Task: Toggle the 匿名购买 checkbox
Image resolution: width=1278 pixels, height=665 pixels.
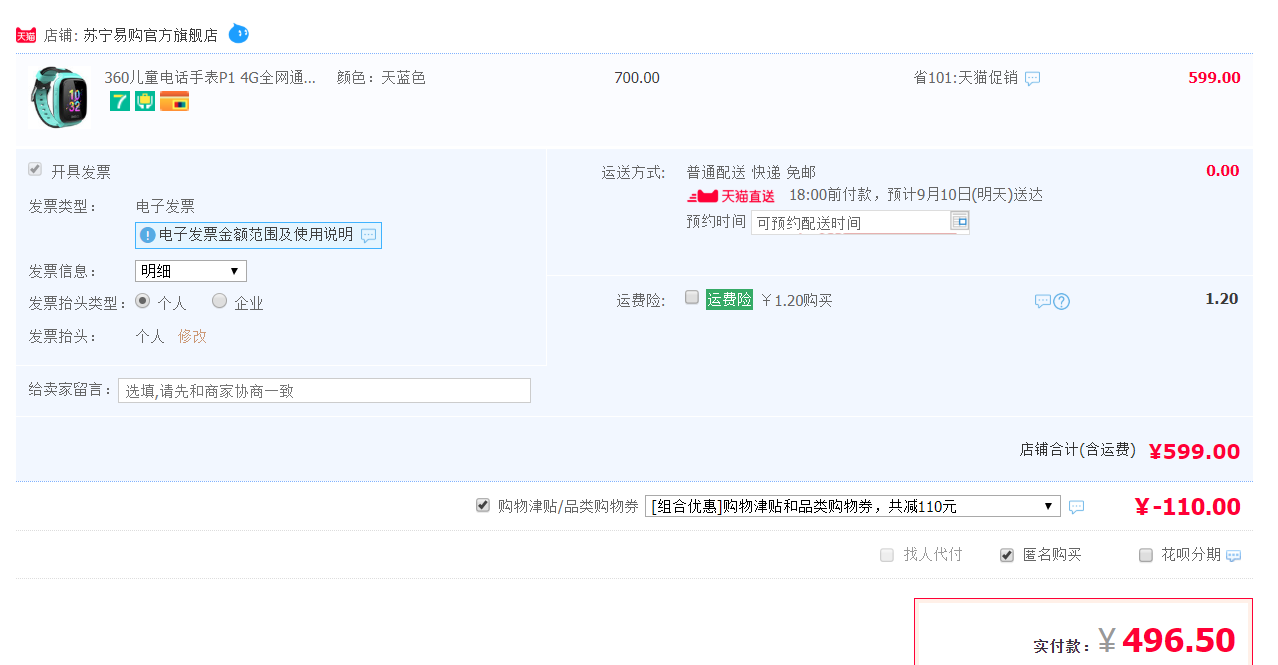Action: pos(1007,555)
